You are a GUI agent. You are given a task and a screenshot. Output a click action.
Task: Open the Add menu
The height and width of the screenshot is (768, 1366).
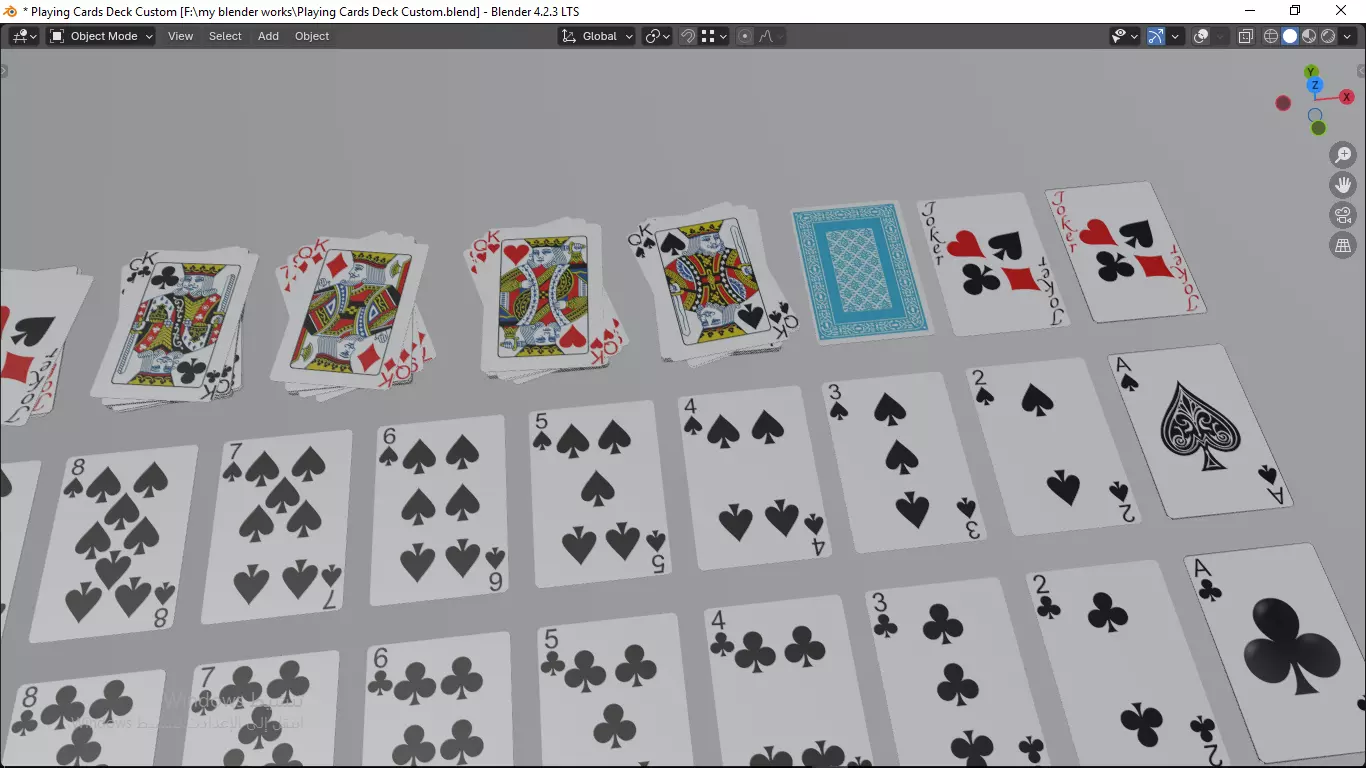tap(268, 36)
